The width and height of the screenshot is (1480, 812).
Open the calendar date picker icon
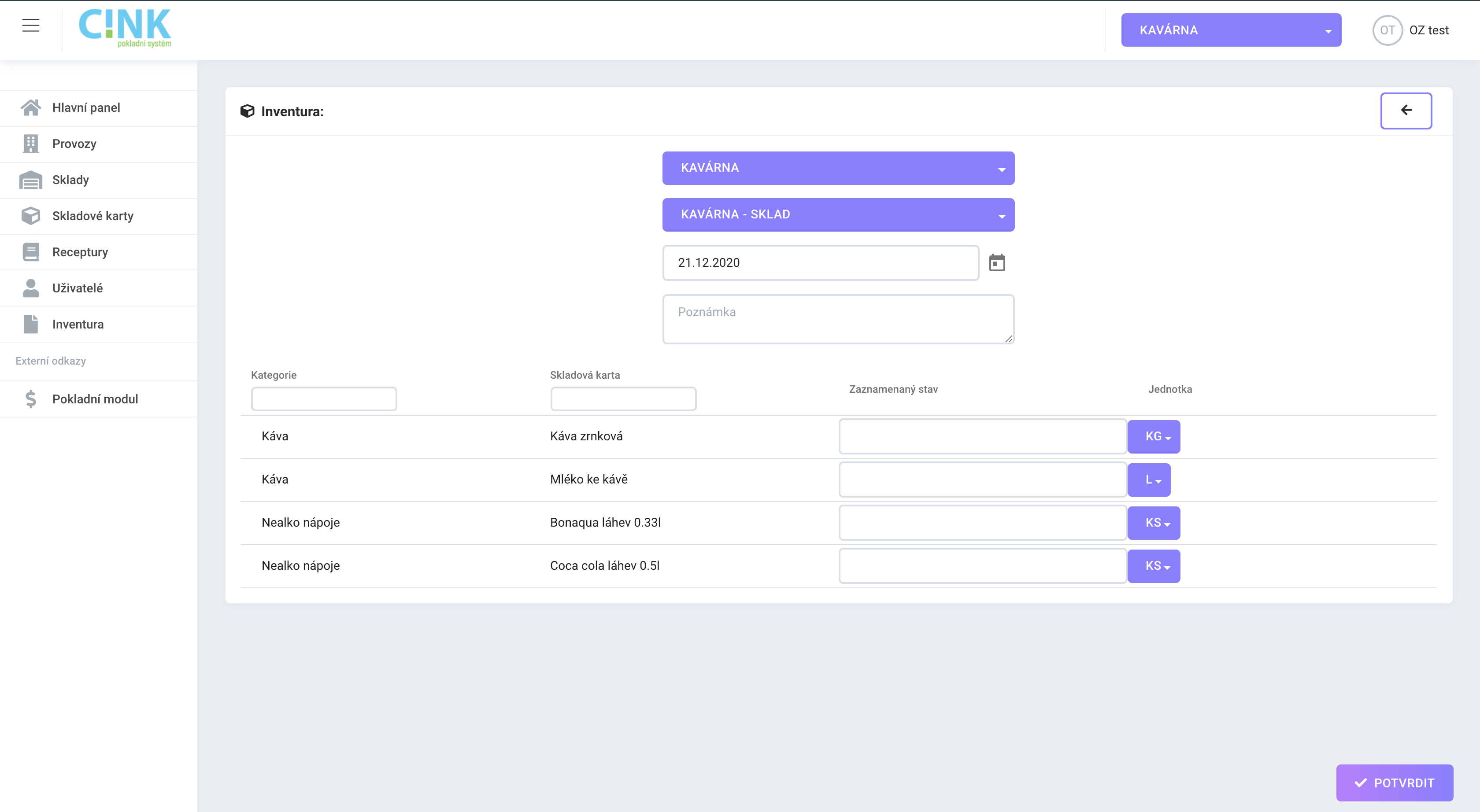pyautogui.click(x=997, y=263)
